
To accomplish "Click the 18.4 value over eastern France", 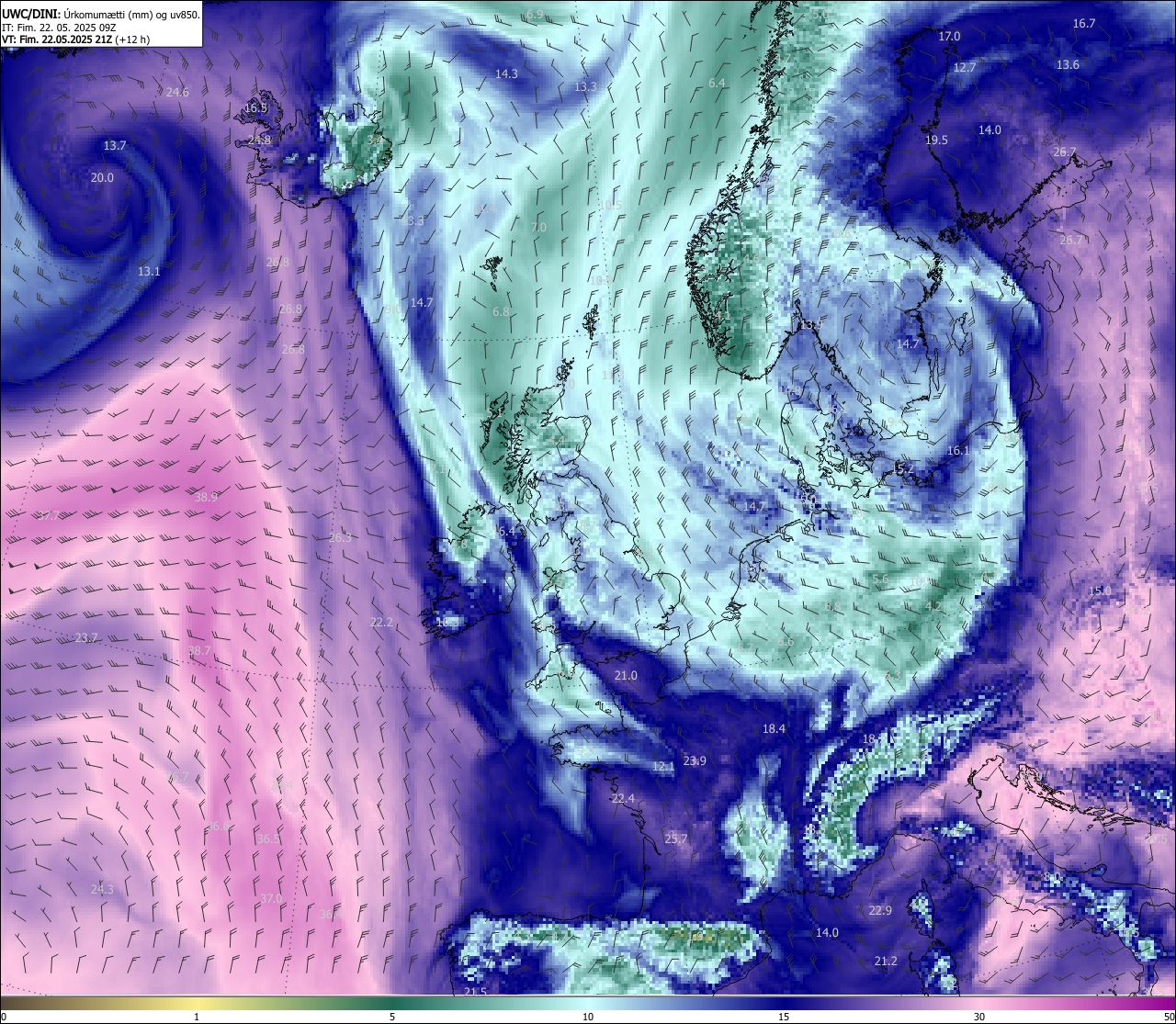I will click(774, 728).
